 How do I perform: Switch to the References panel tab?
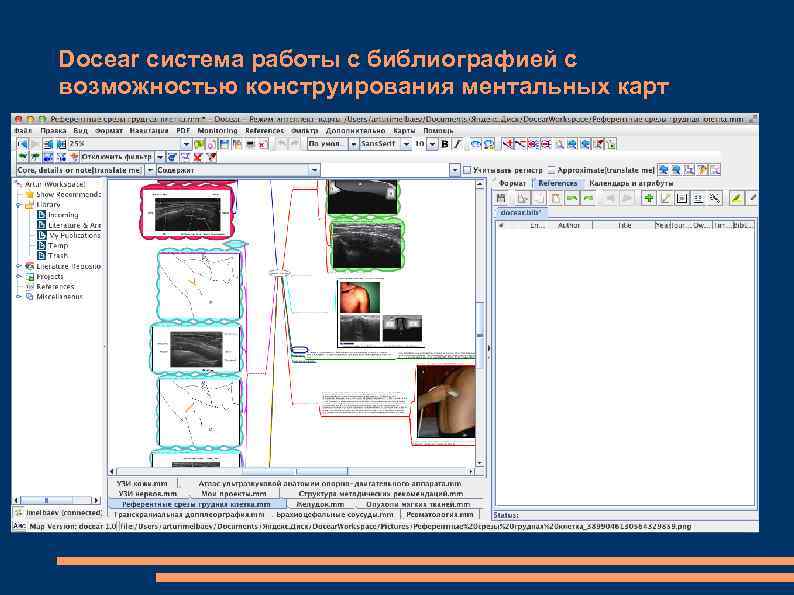pos(558,183)
